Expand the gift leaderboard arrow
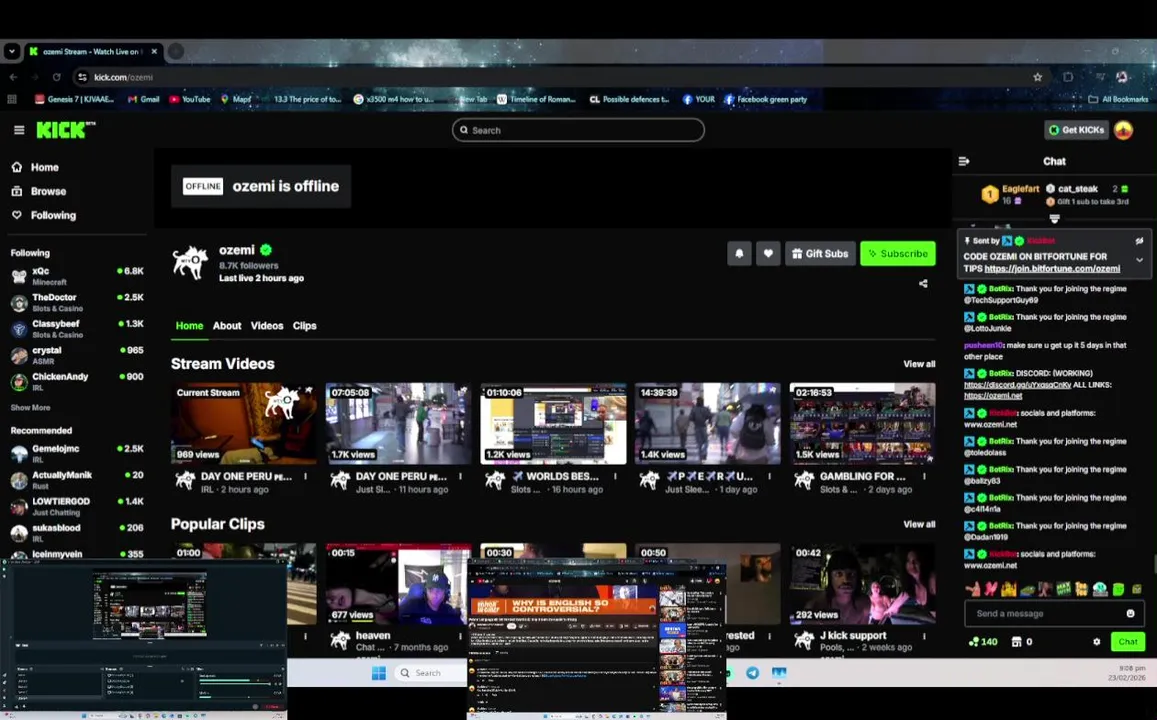This screenshot has height=720, width=1157. (x=1054, y=219)
